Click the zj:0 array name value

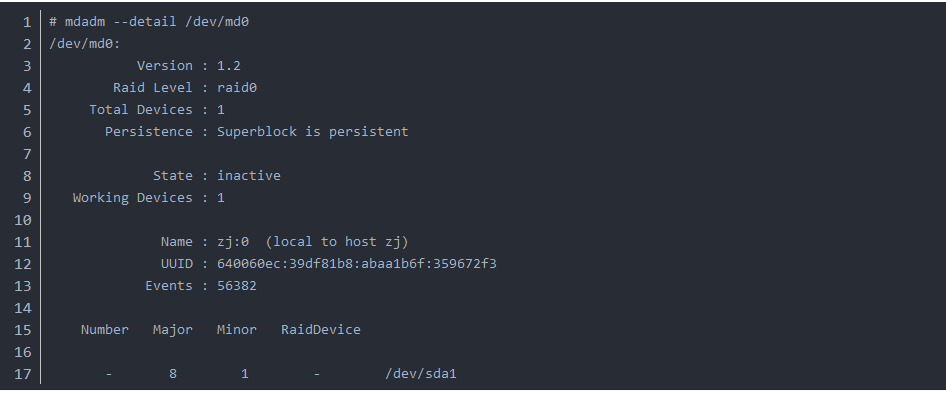pyautogui.click(x=233, y=242)
